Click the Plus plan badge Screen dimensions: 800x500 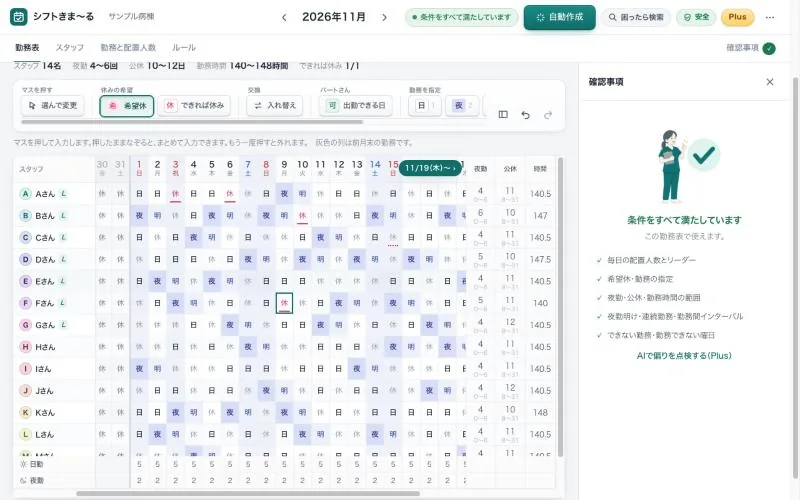(737, 17)
